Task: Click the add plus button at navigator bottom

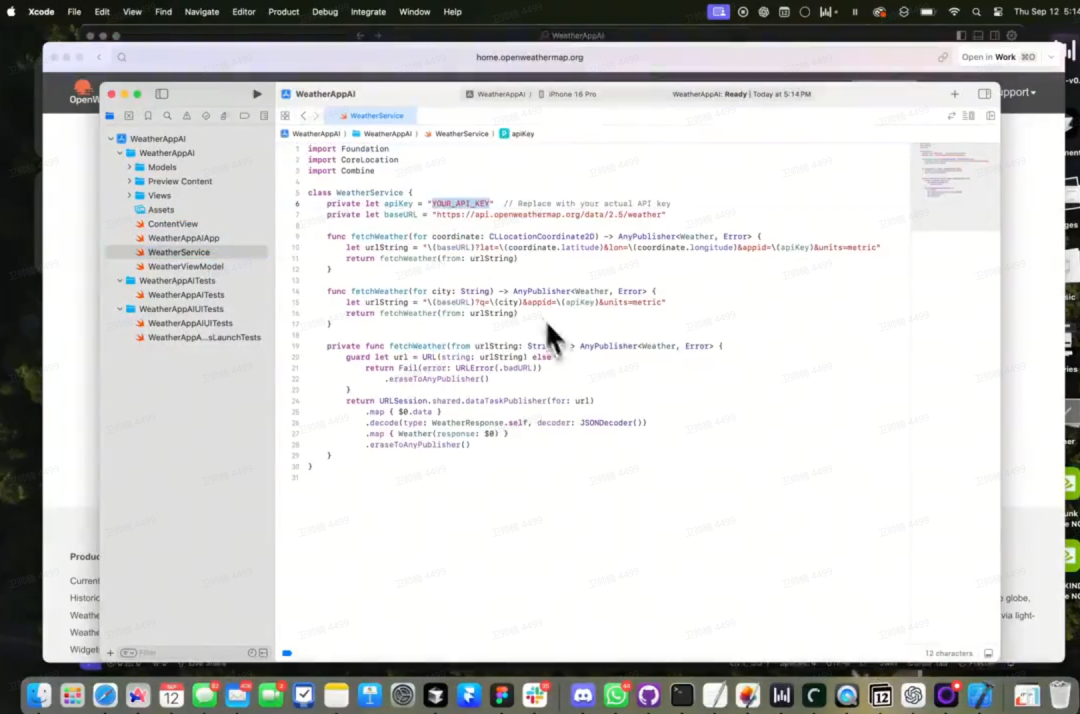Action: (110, 653)
